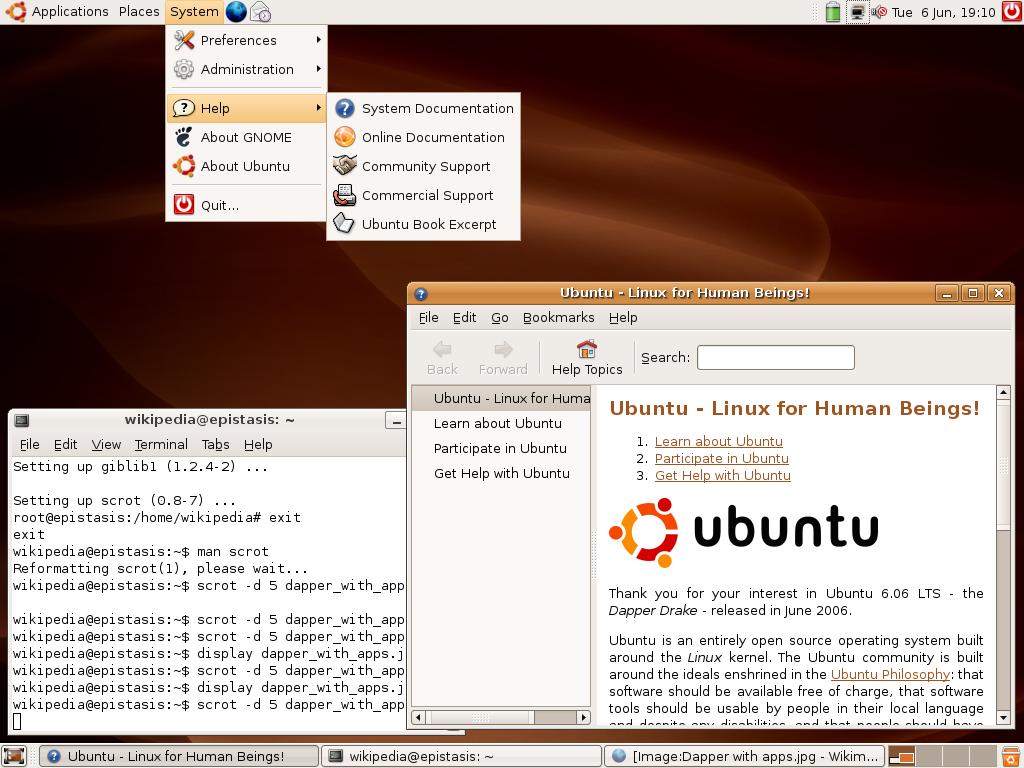
Task: Open the Ubuntu Philosophy hyperlink
Action: click(x=889, y=674)
